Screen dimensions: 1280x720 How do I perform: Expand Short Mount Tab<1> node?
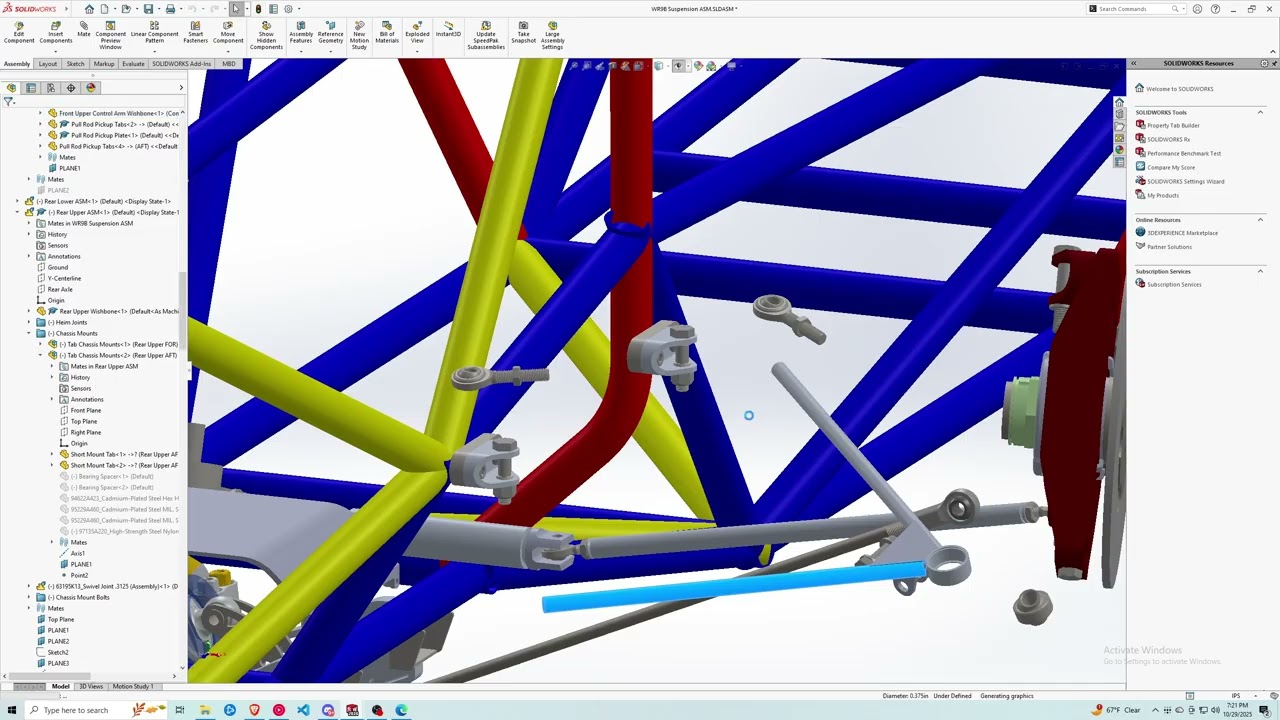(52, 454)
